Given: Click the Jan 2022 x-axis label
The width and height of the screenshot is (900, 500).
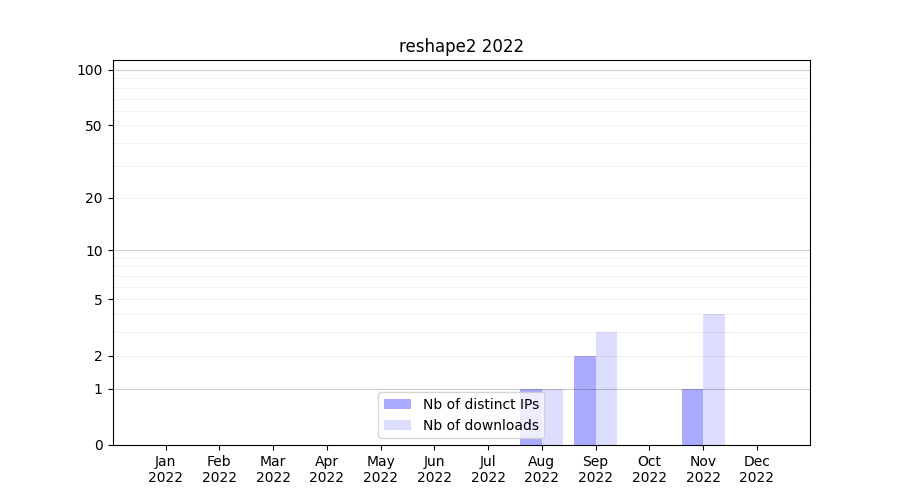Looking at the screenshot, I should (166, 469).
